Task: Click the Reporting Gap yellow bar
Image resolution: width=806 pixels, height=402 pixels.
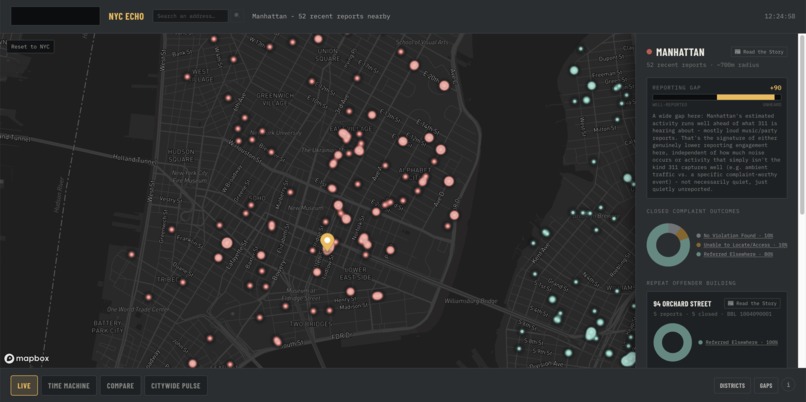Action: pyautogui.click(x=745, y=97)
